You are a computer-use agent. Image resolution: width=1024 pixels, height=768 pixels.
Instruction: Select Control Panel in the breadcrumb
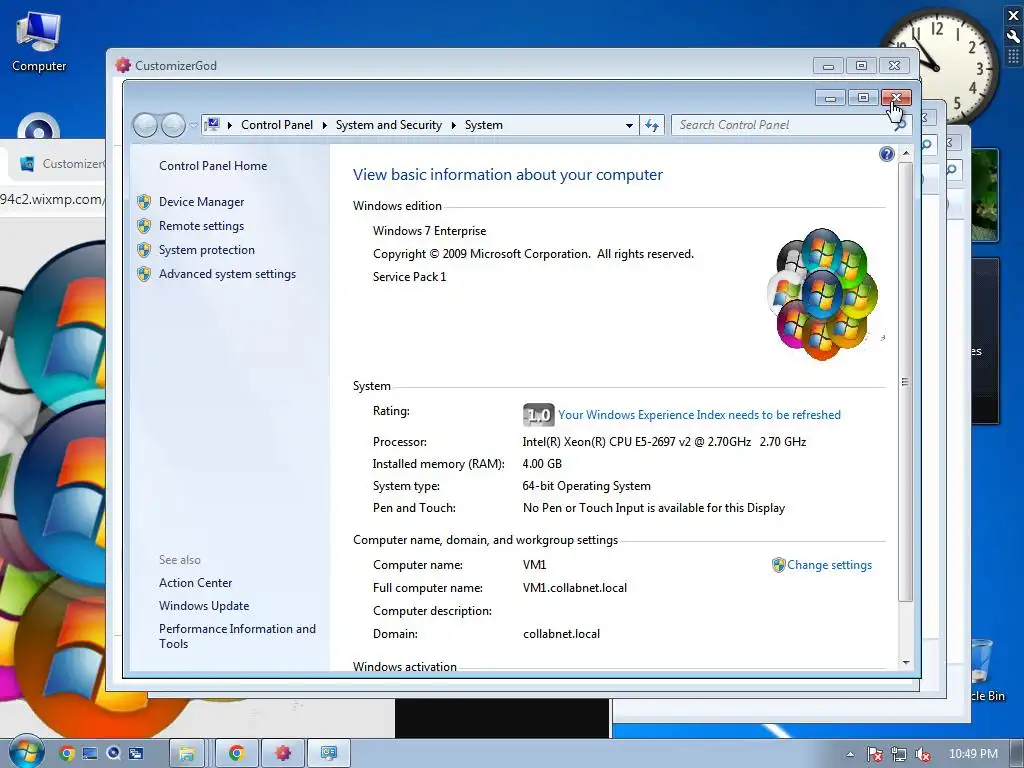pyautogui.click(x=277, y=125)
